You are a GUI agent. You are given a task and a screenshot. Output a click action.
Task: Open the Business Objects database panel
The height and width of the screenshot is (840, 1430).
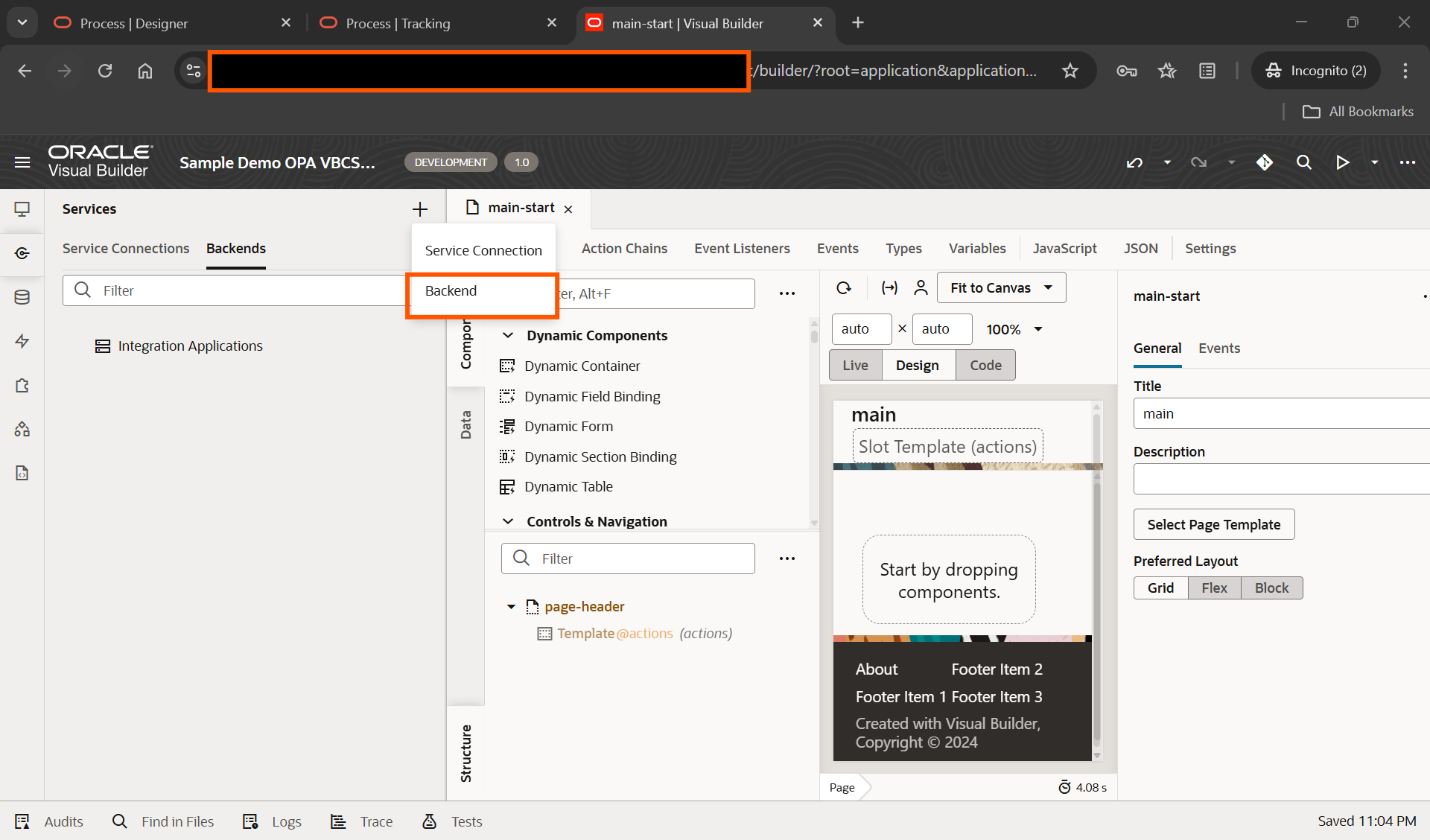pyautogui.click(x=22, y=296)
